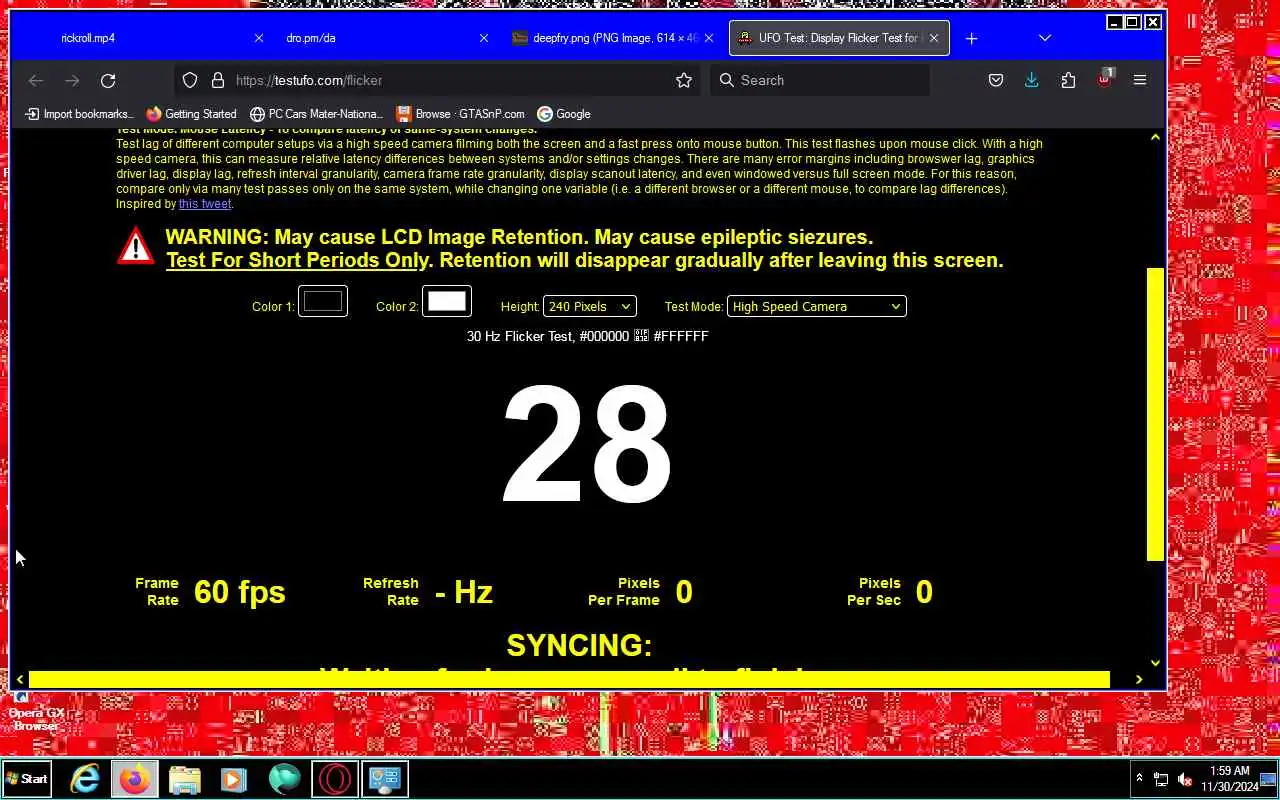Open the list all tabs chevron
The width and height of the screenshot is (1280, 800).
coord(1045,38)
